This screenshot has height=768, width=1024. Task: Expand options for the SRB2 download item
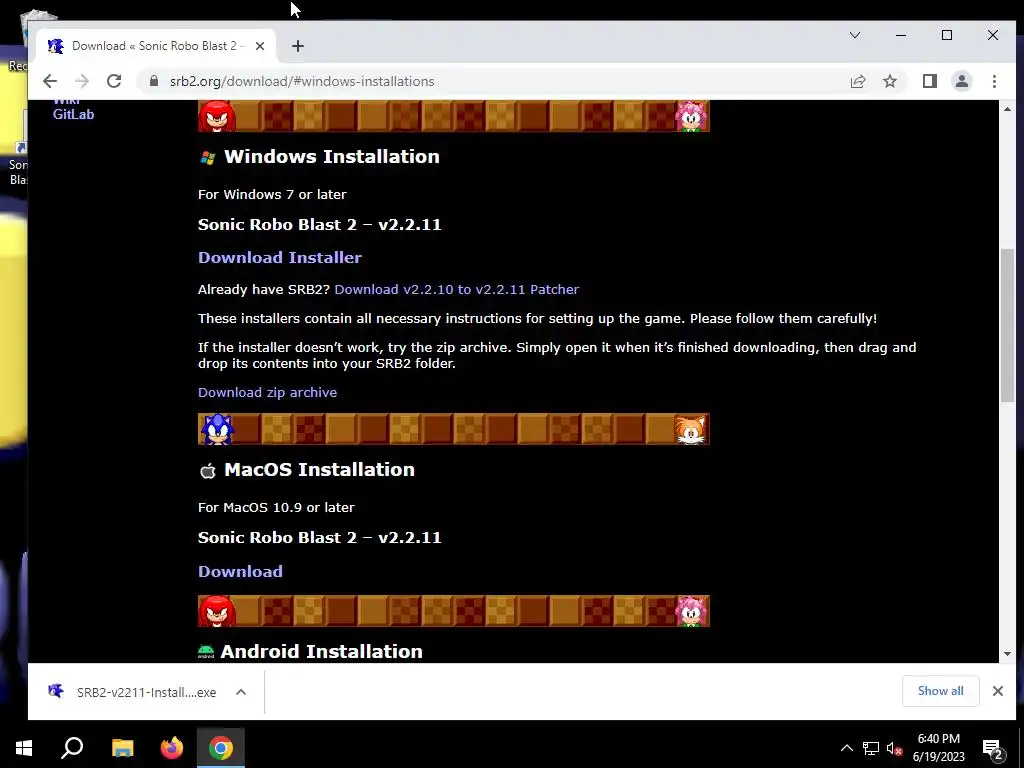pos(241,692)
